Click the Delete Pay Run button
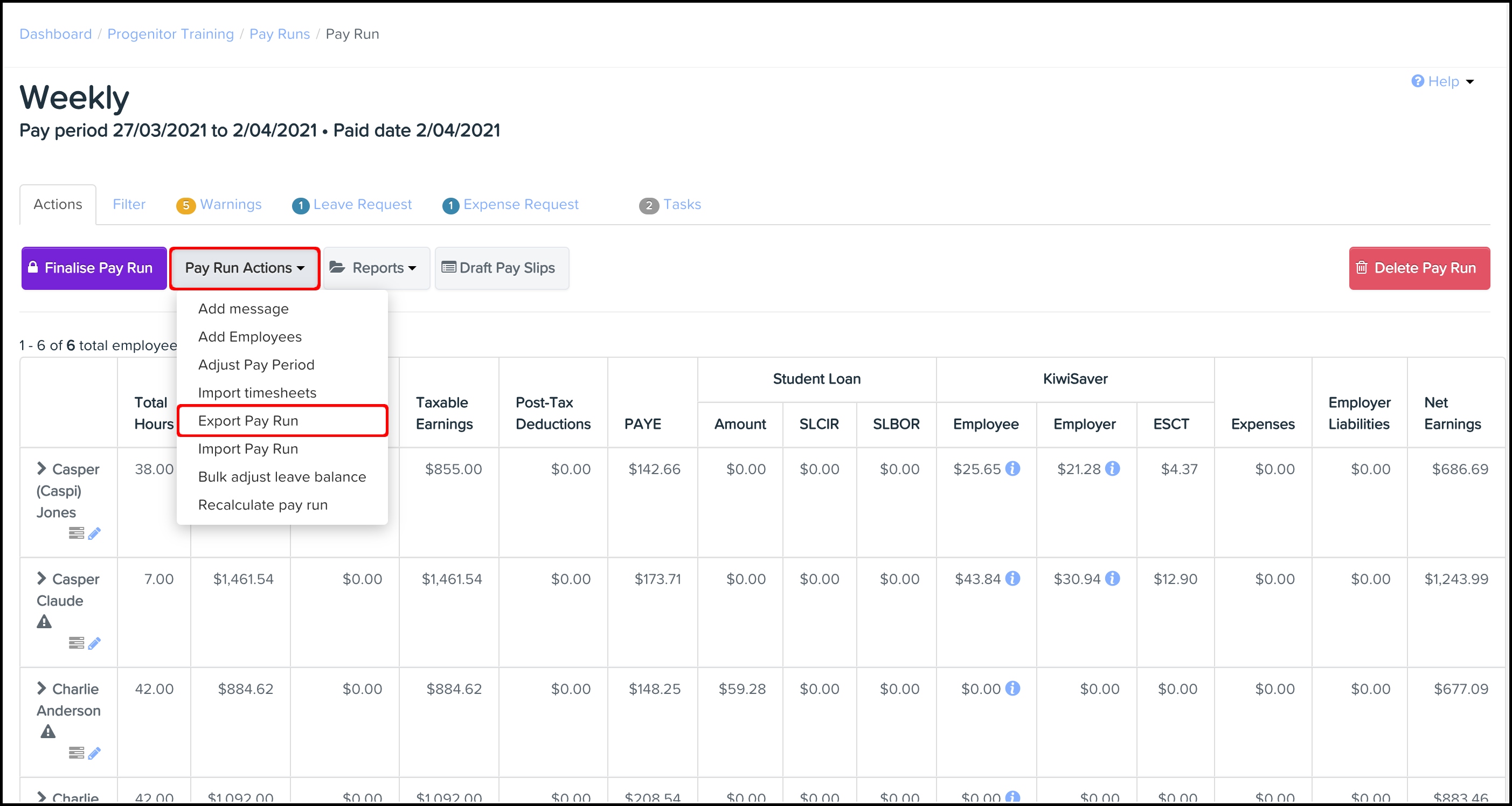The height and width of the screenshot is (806, 1512). [1419, 268]
